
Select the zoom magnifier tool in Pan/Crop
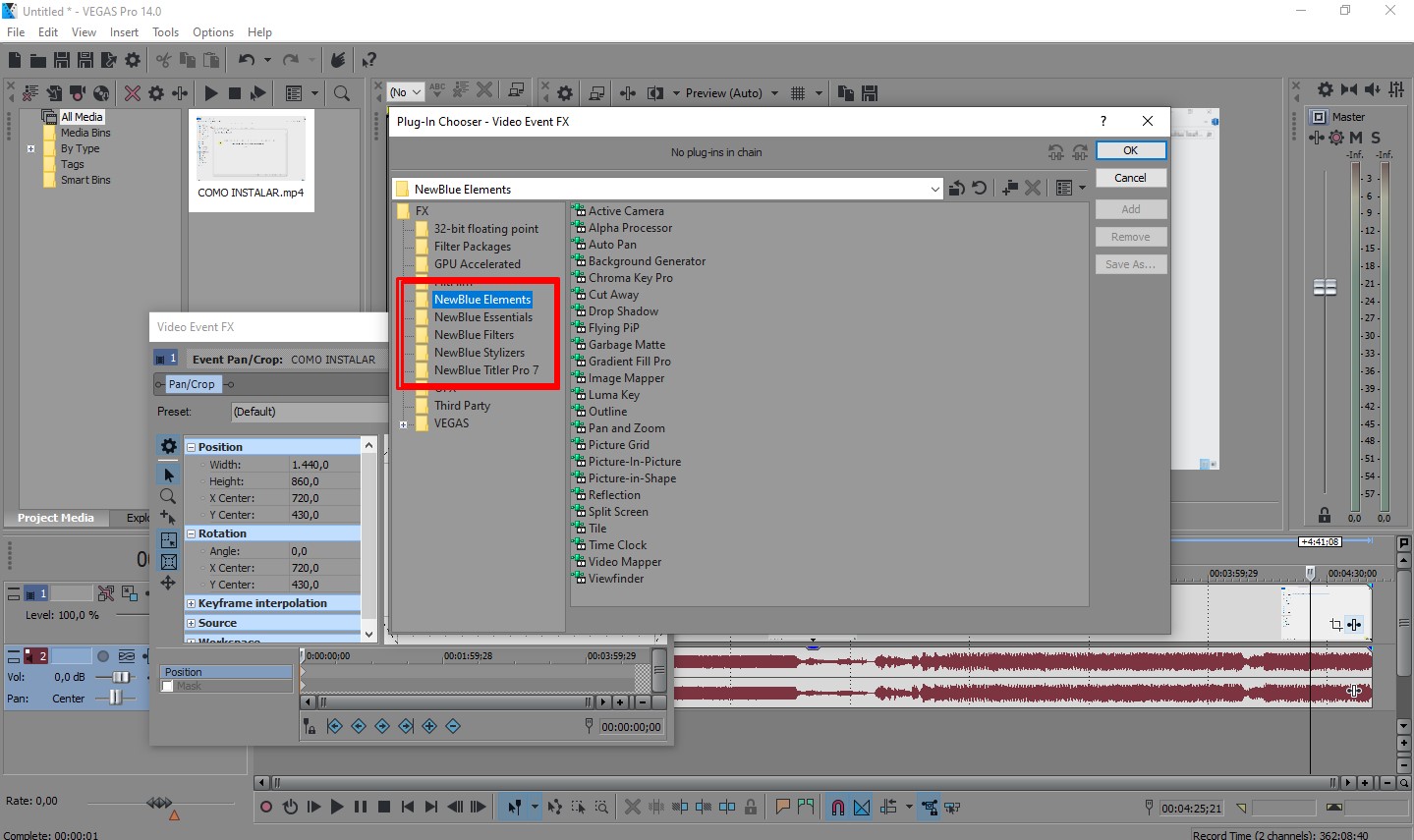point(168,496)
